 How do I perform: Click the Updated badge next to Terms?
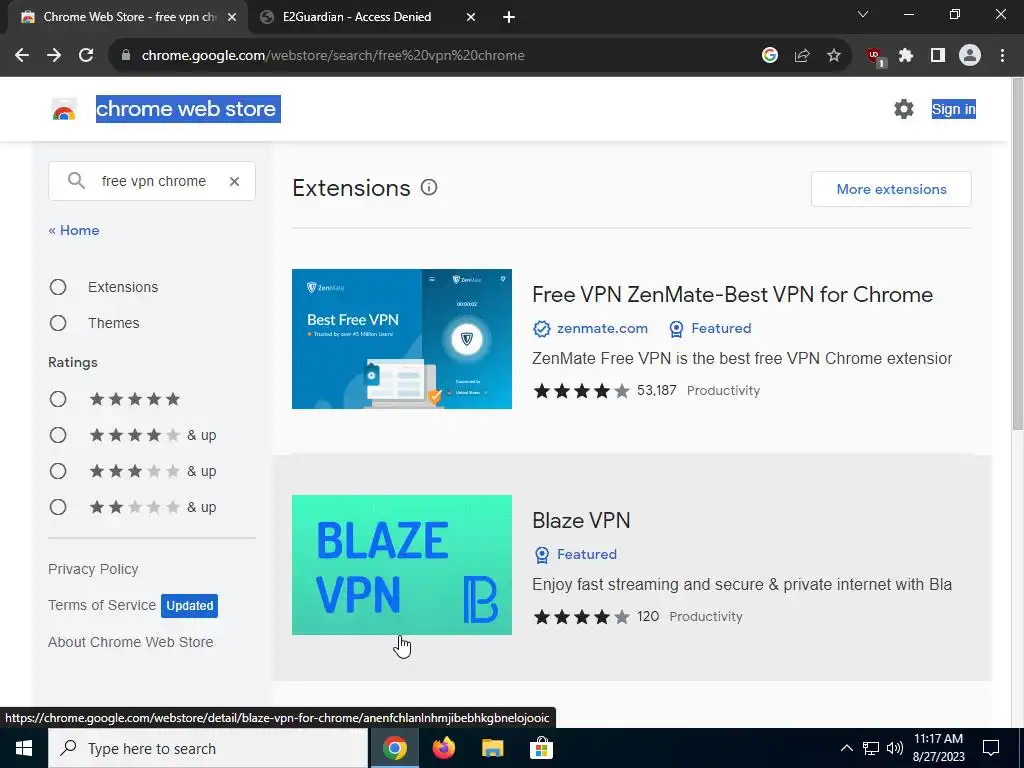[189, 605]
